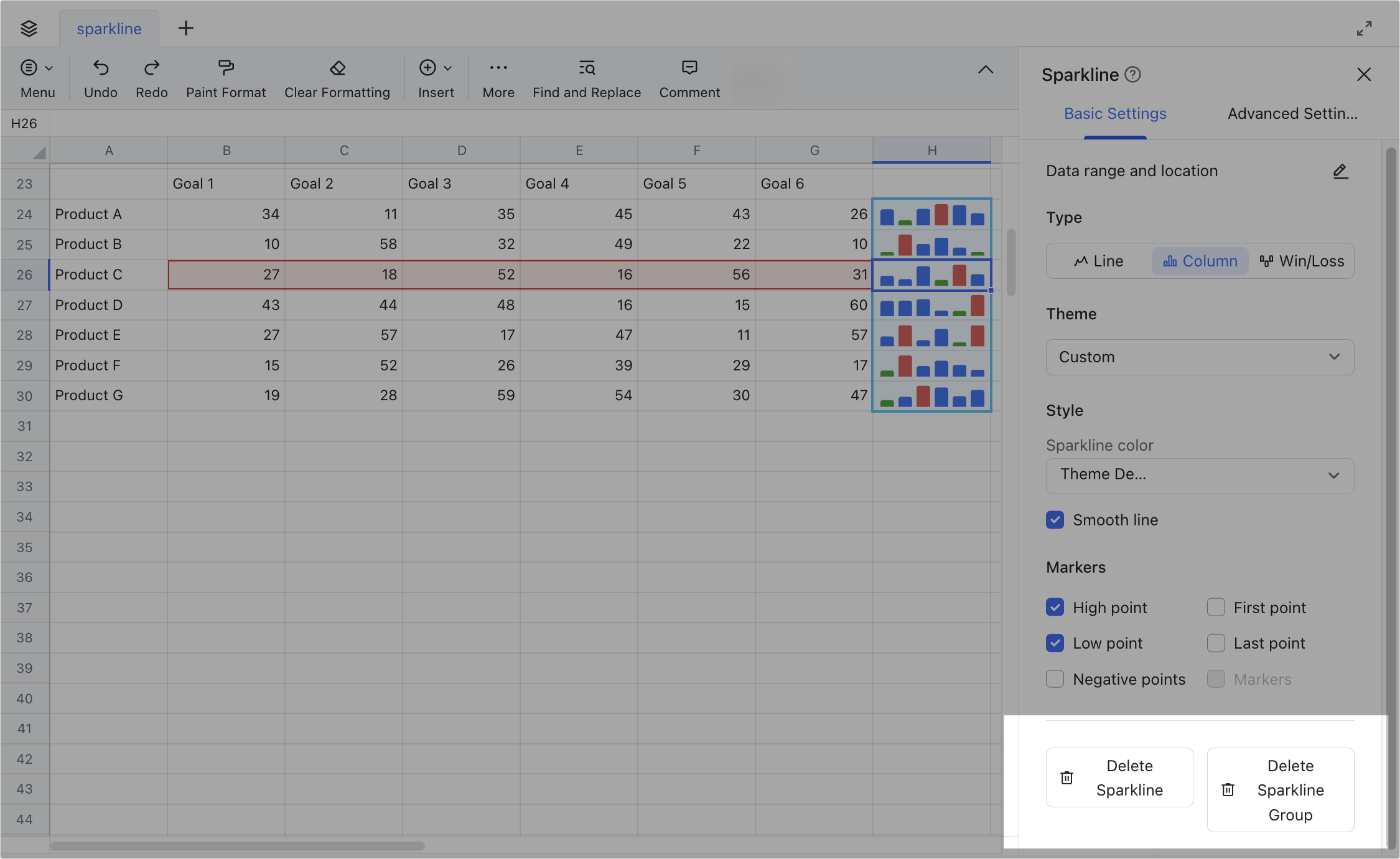Click the Delete Sparkline Group button
1400x859 pixels.
pos(1281,790)
